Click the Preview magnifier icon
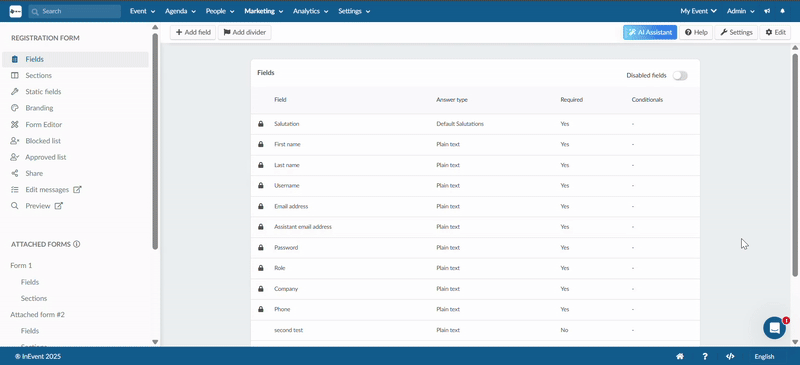 coord(15,206)
